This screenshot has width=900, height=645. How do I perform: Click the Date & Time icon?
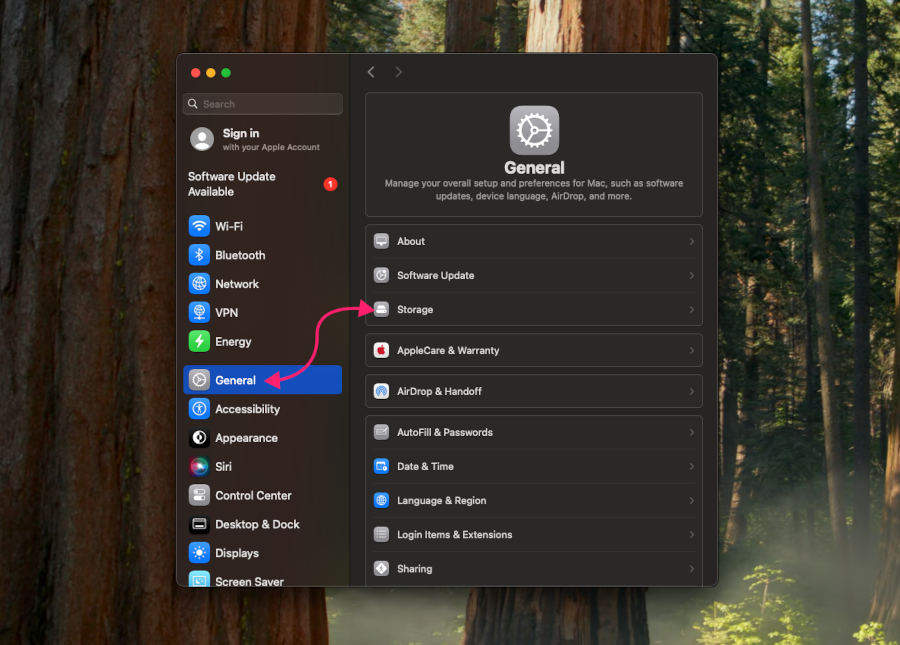tap(381, 466)
